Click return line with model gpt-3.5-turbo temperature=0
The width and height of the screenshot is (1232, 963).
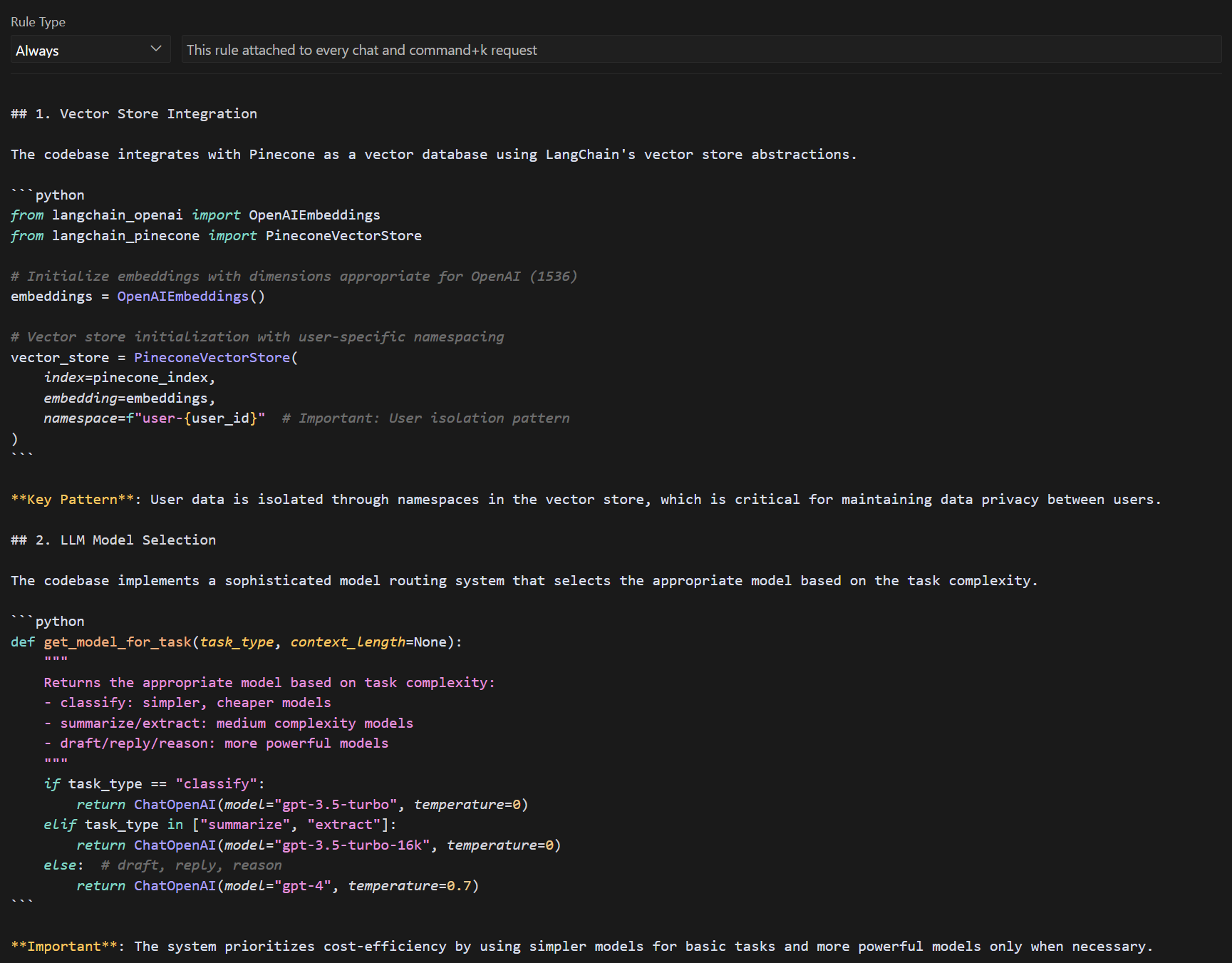point(302,804)
